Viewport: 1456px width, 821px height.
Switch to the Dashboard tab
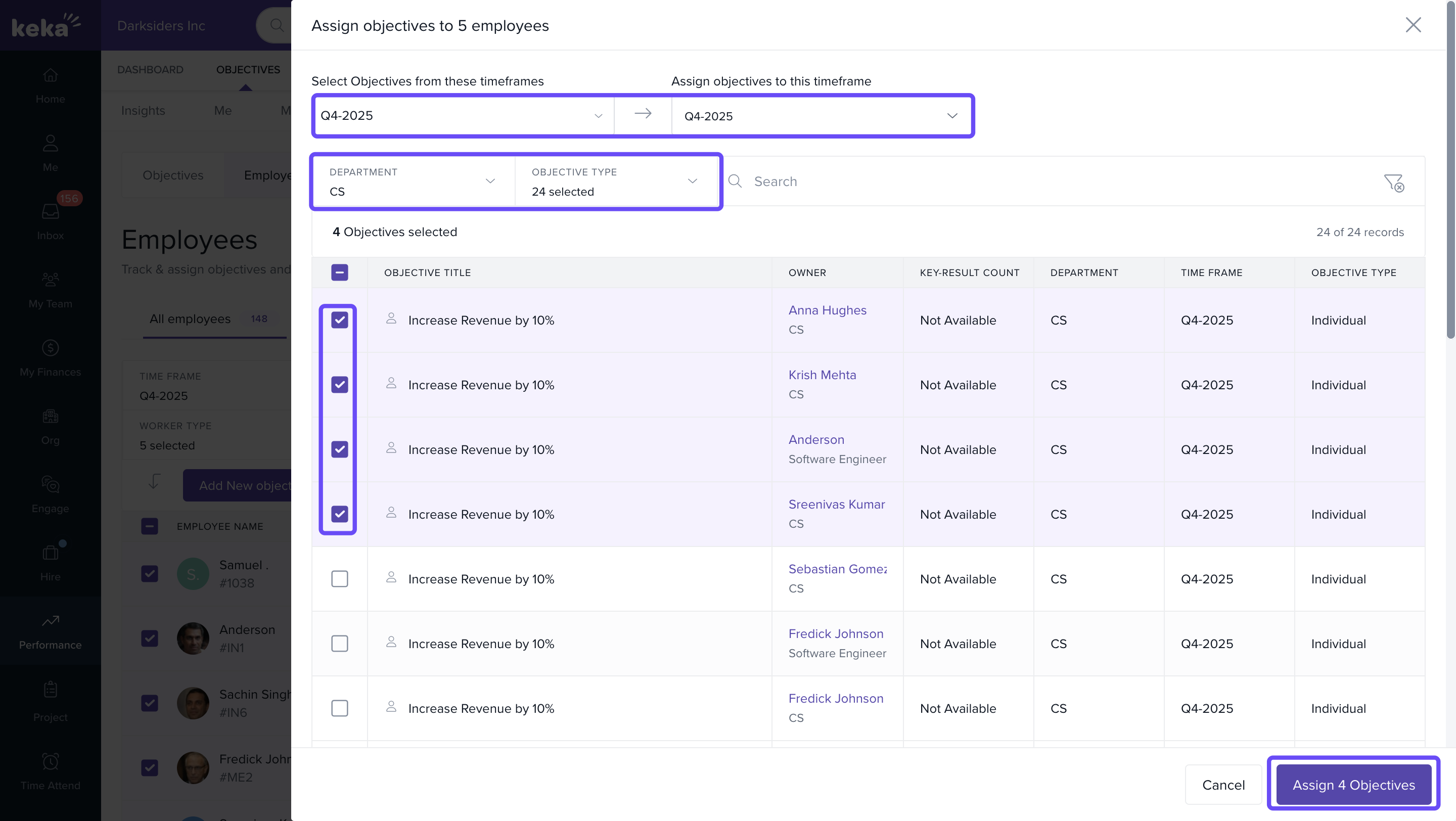coord(150,69)
